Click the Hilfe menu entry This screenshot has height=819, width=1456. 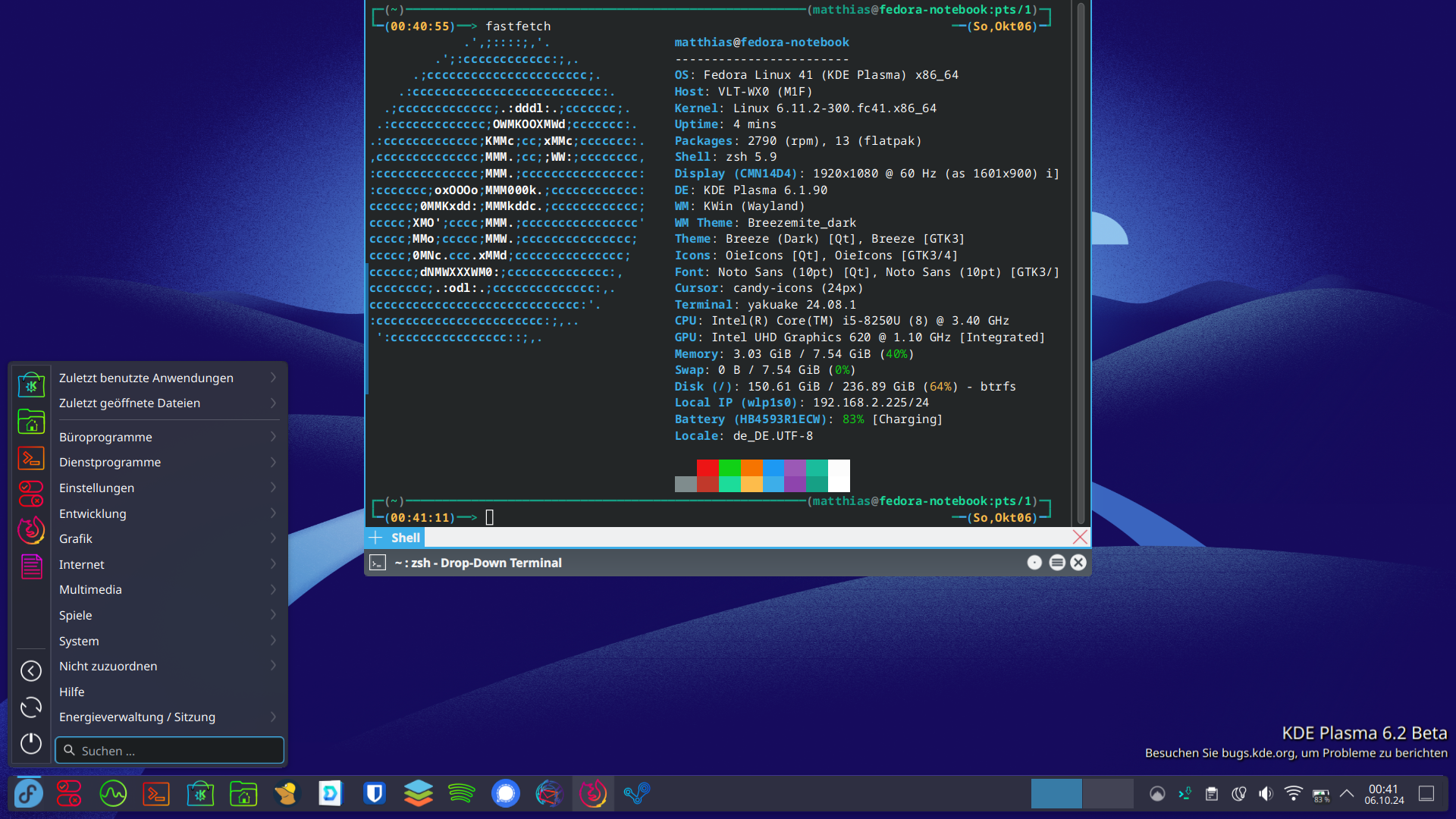[x=72, y=692]
